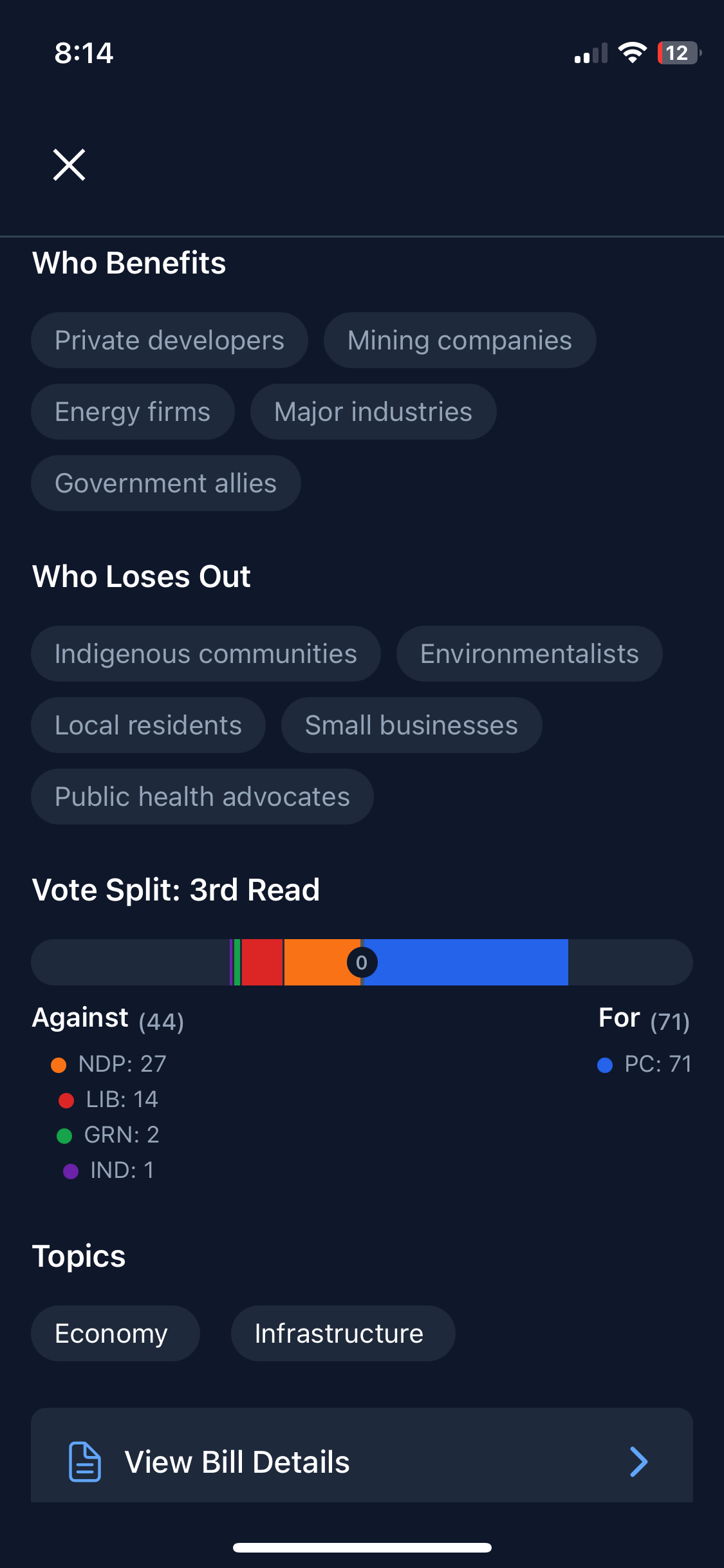Tap the battery indicator in status bar
The image size is (724, 1568).
[678, 53]
